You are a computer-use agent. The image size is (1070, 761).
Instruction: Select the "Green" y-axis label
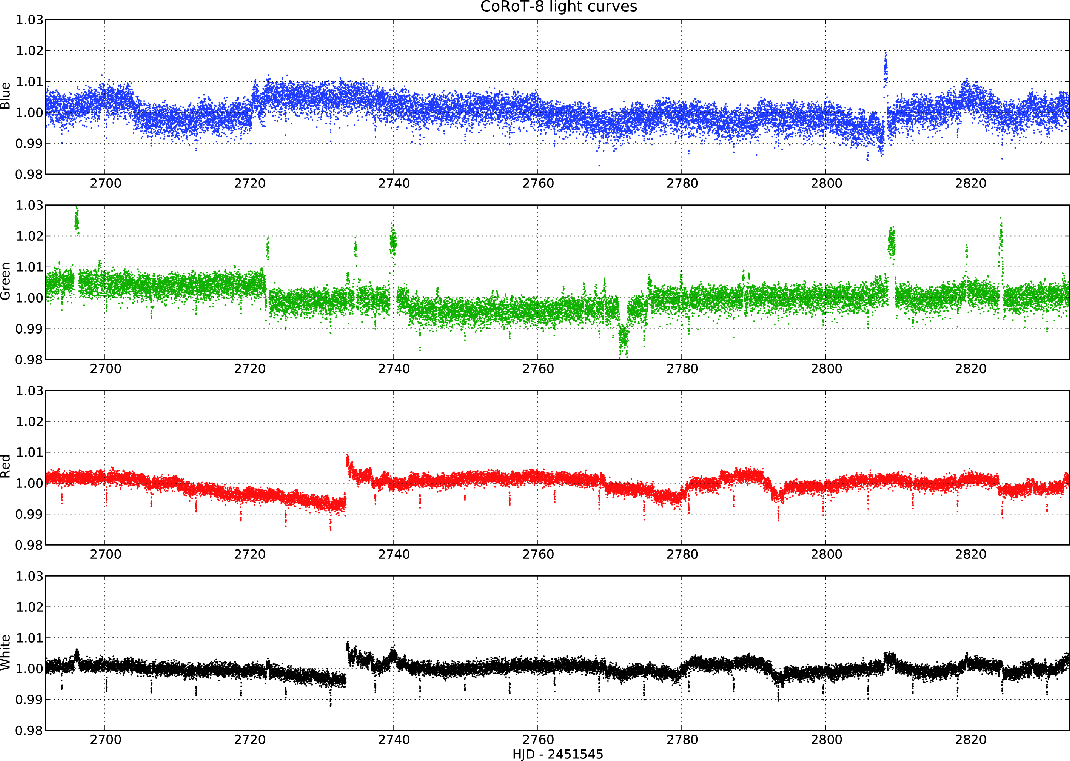point(7,282)
